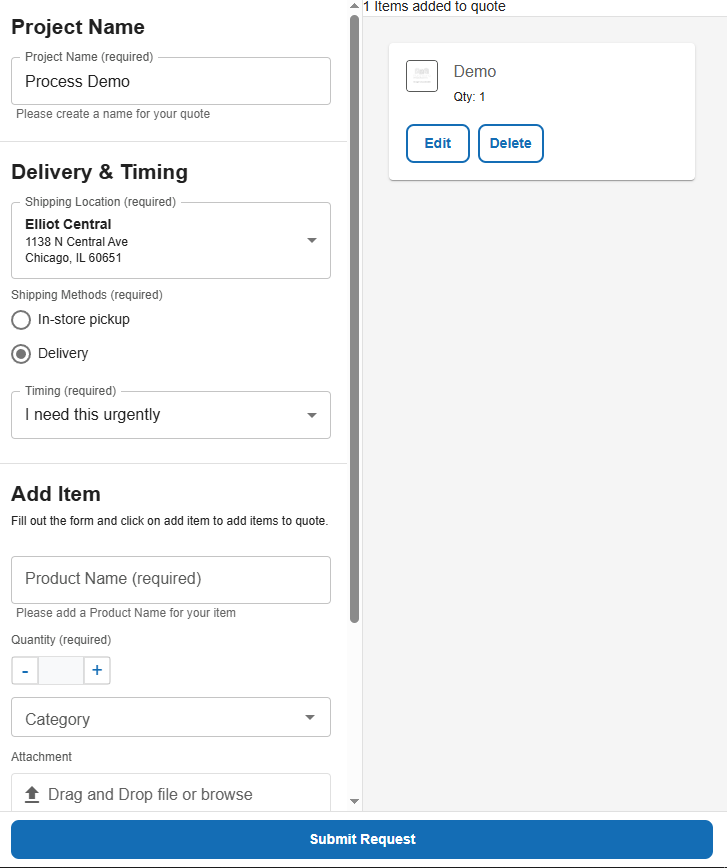Screen dimensions: 727x868
Task: Click the Project Name input field
Action: (170, 82)
